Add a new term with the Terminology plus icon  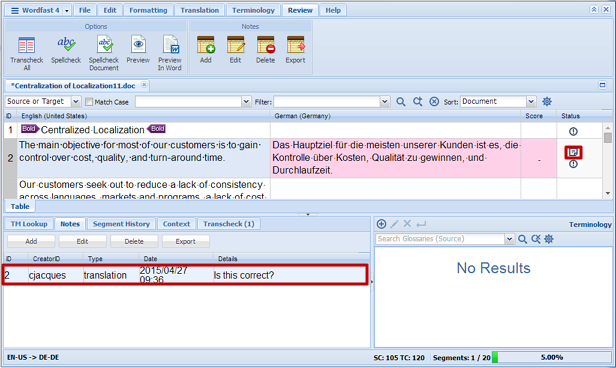point(381,224)
